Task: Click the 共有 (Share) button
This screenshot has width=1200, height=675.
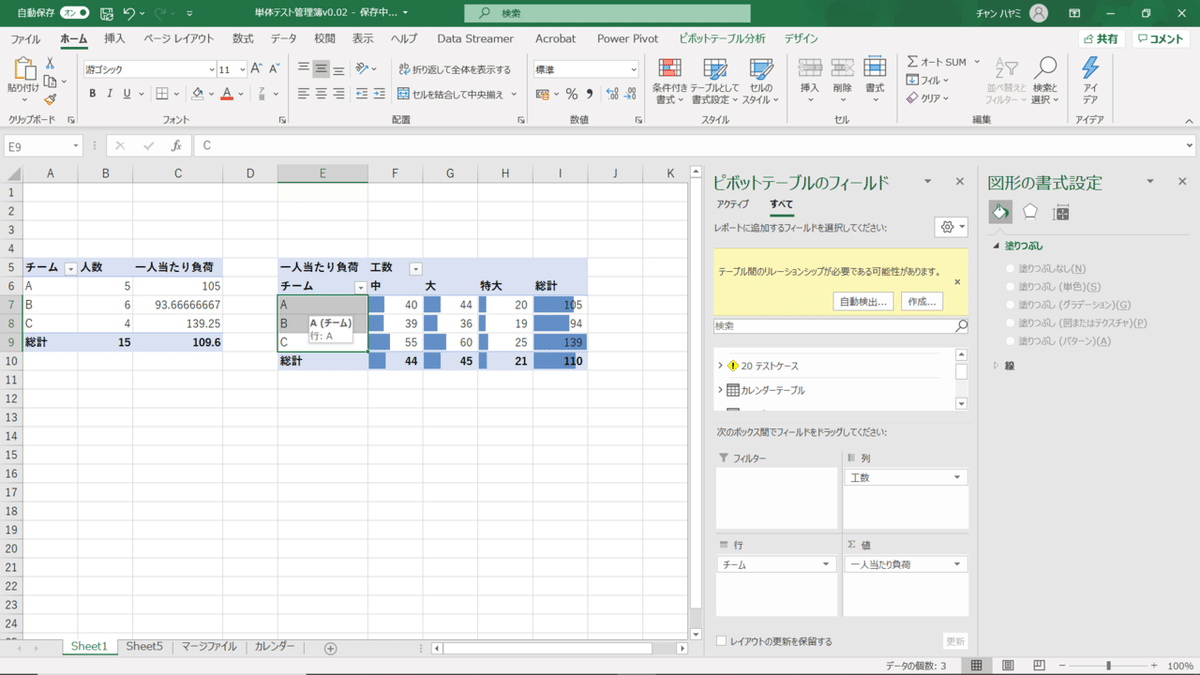Action: (1101, 39)
